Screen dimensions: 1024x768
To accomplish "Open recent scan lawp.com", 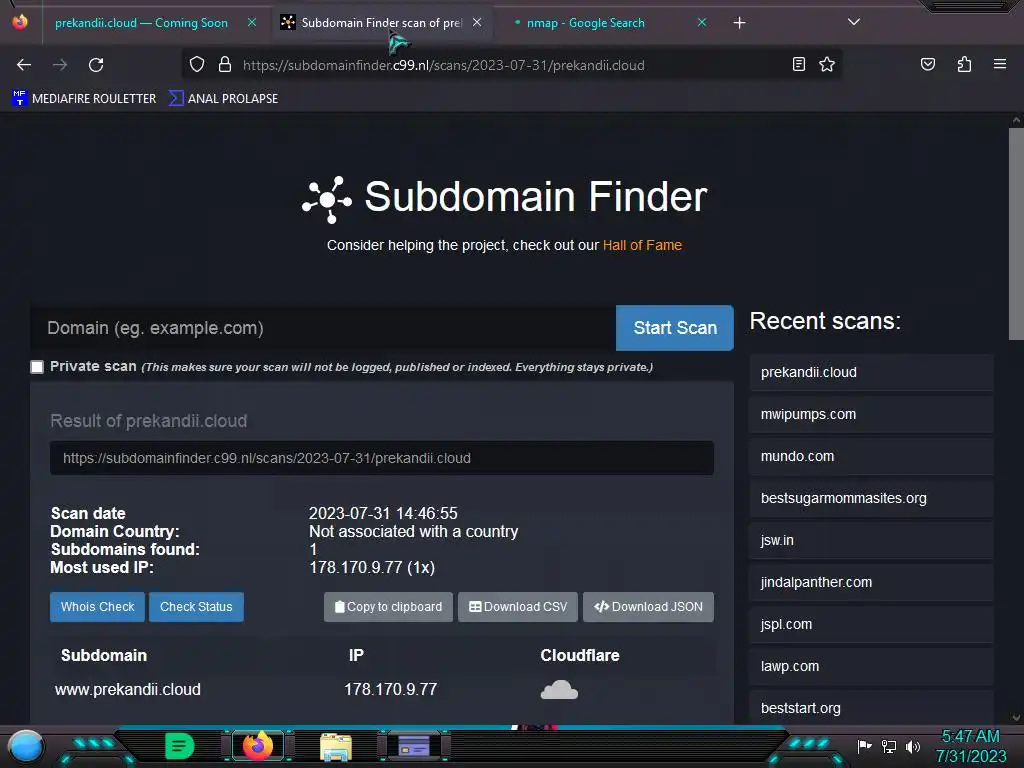I will 871,666.
